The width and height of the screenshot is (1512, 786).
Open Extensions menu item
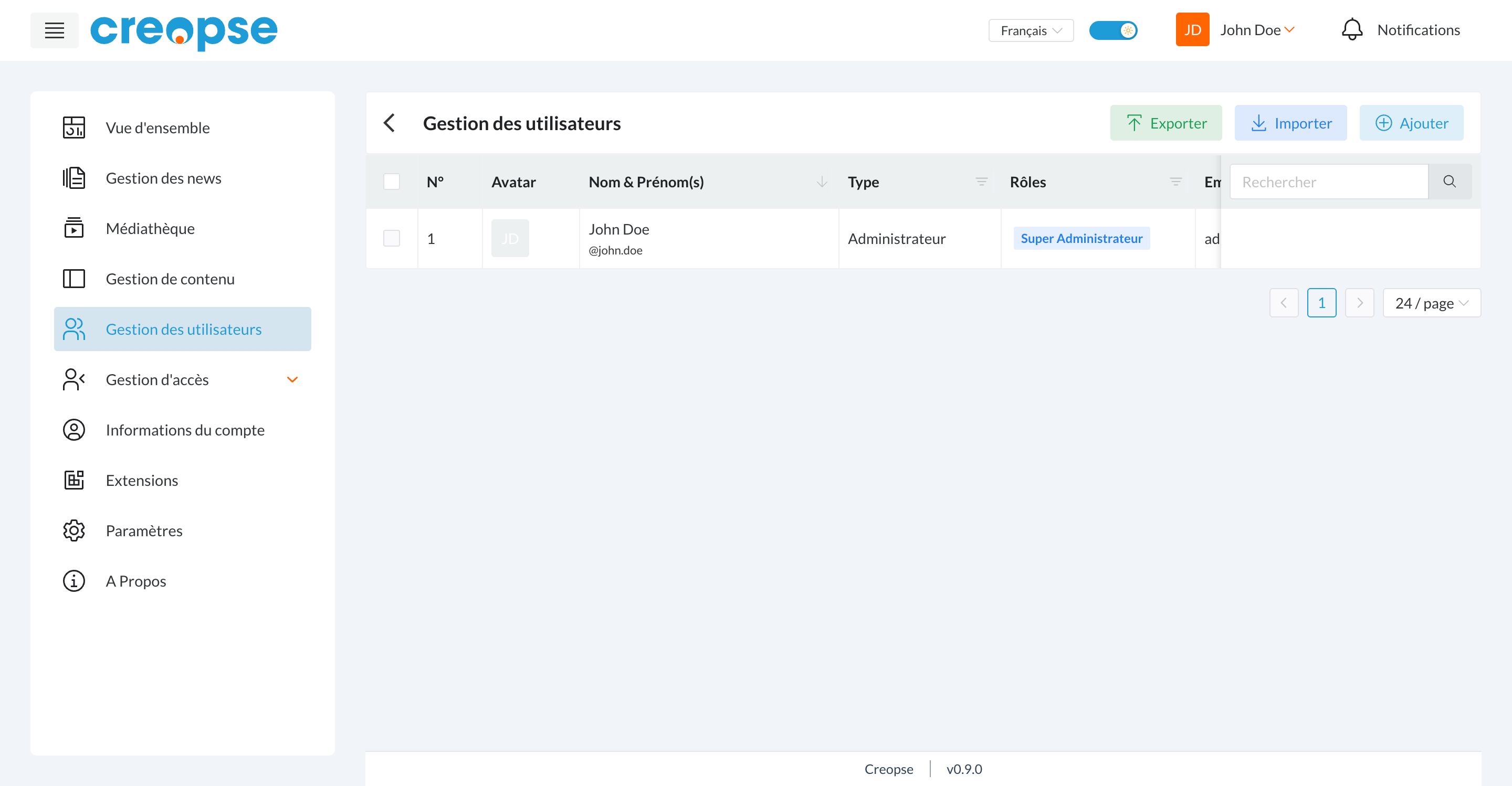pyautogui.click(x=183, y=481)
